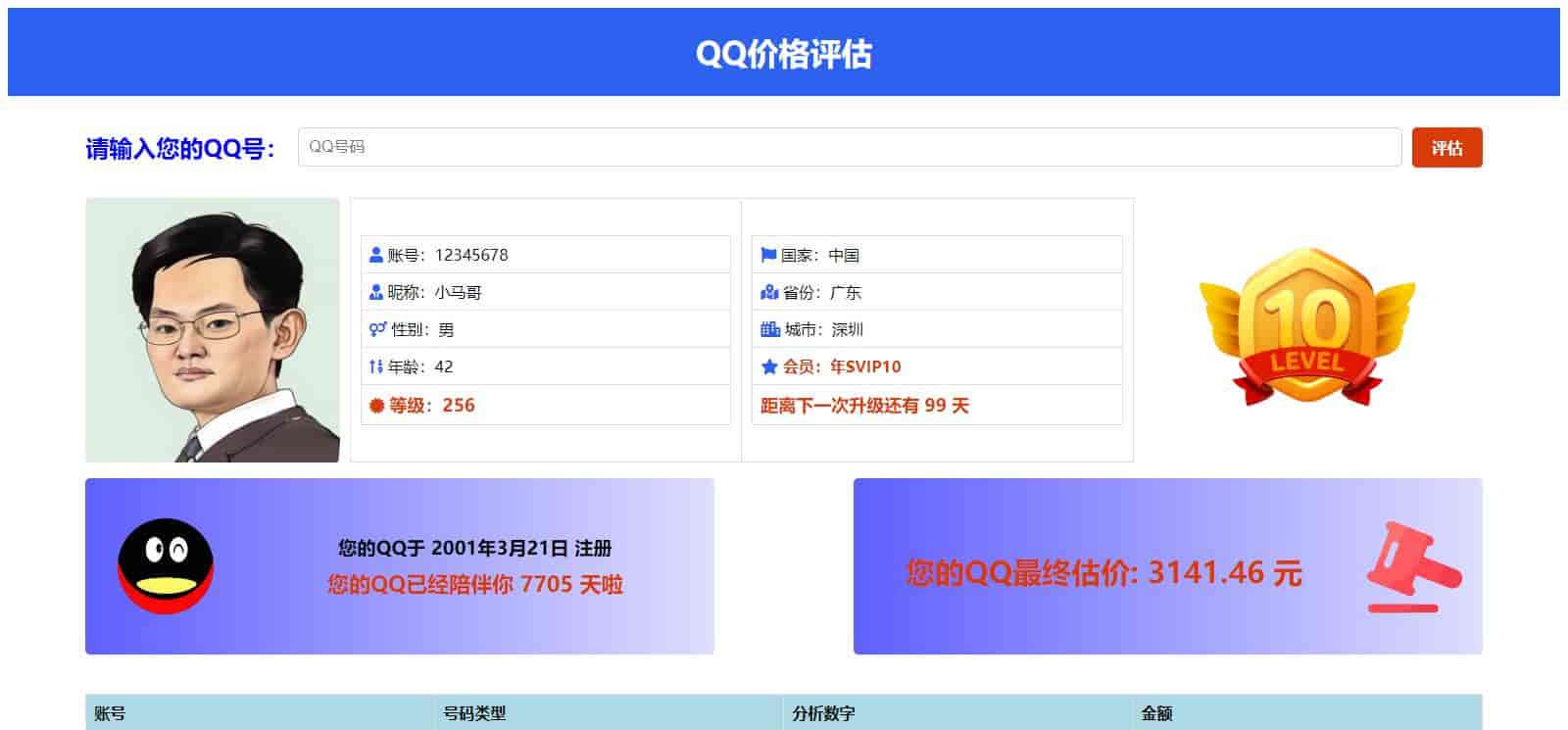The height and width of the screenshot is (730, 1568).
Task: Click the flag icon beside 国家
Action: click(x=768, y=255)
